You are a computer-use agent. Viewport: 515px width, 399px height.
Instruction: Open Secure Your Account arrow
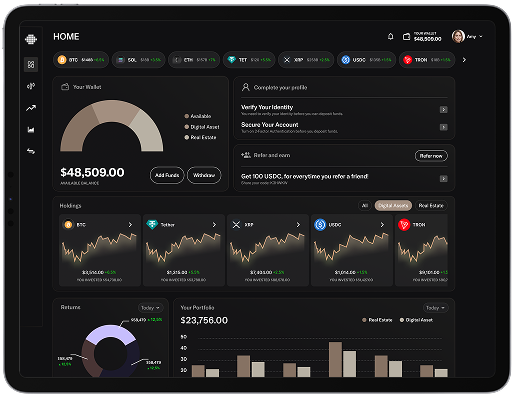point(443,127)
